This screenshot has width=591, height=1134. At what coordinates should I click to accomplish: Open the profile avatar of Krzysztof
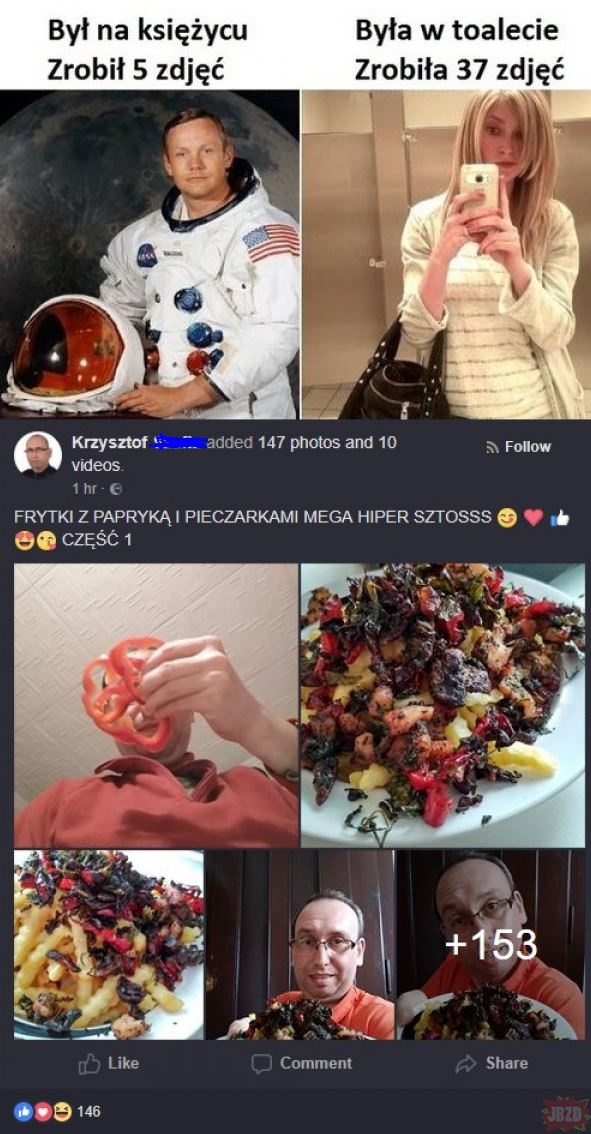point(38,455)
